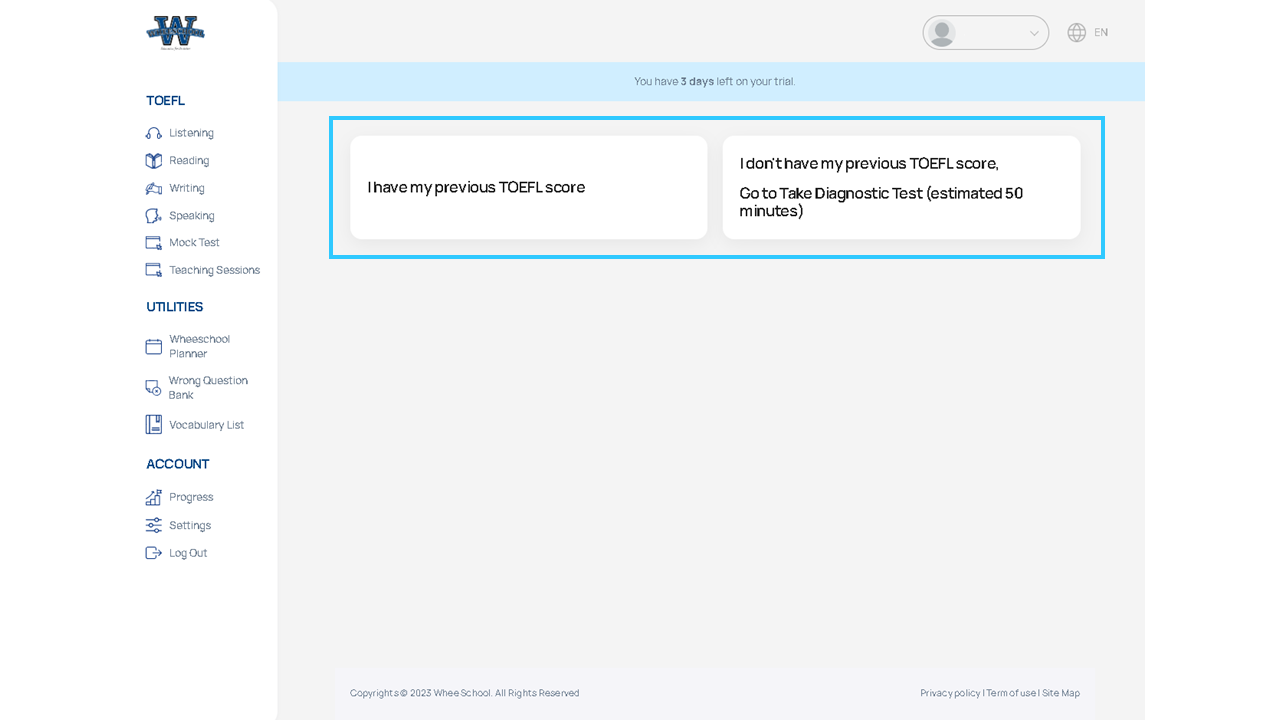
Task: Click the Speaking head icon
Action: click(x=153, y=216)
